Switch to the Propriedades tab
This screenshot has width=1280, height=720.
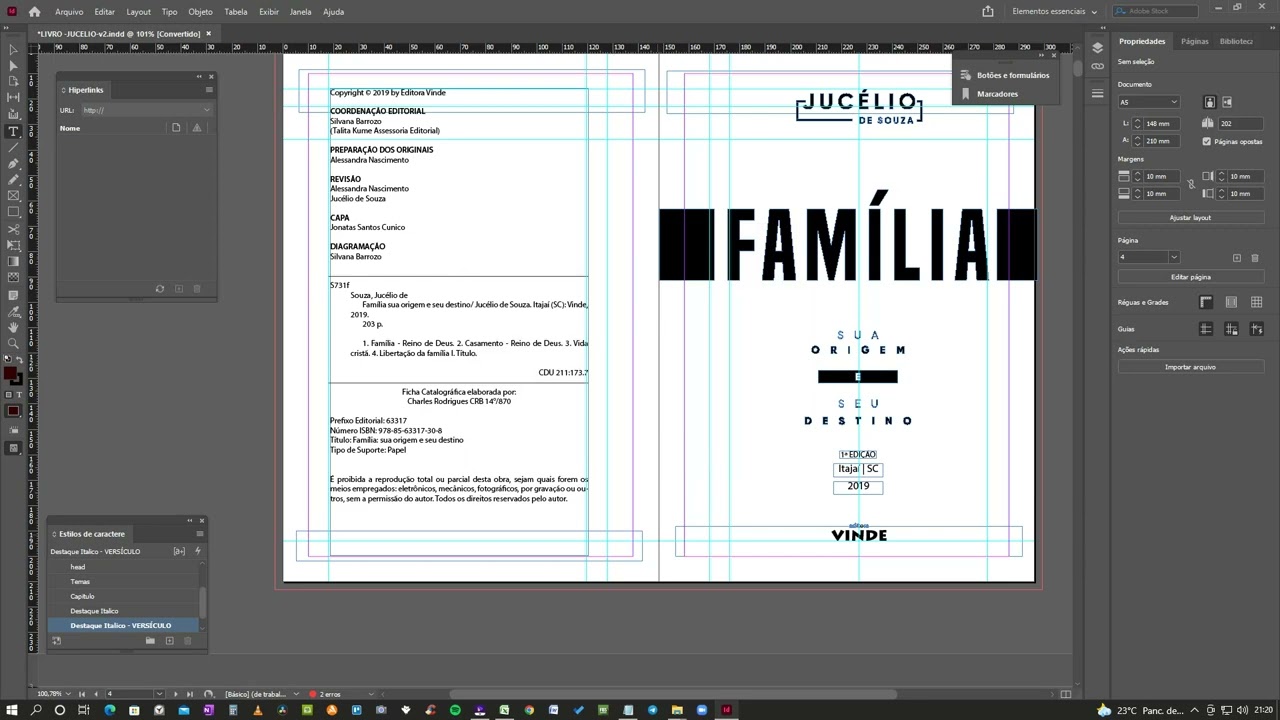1142,41
